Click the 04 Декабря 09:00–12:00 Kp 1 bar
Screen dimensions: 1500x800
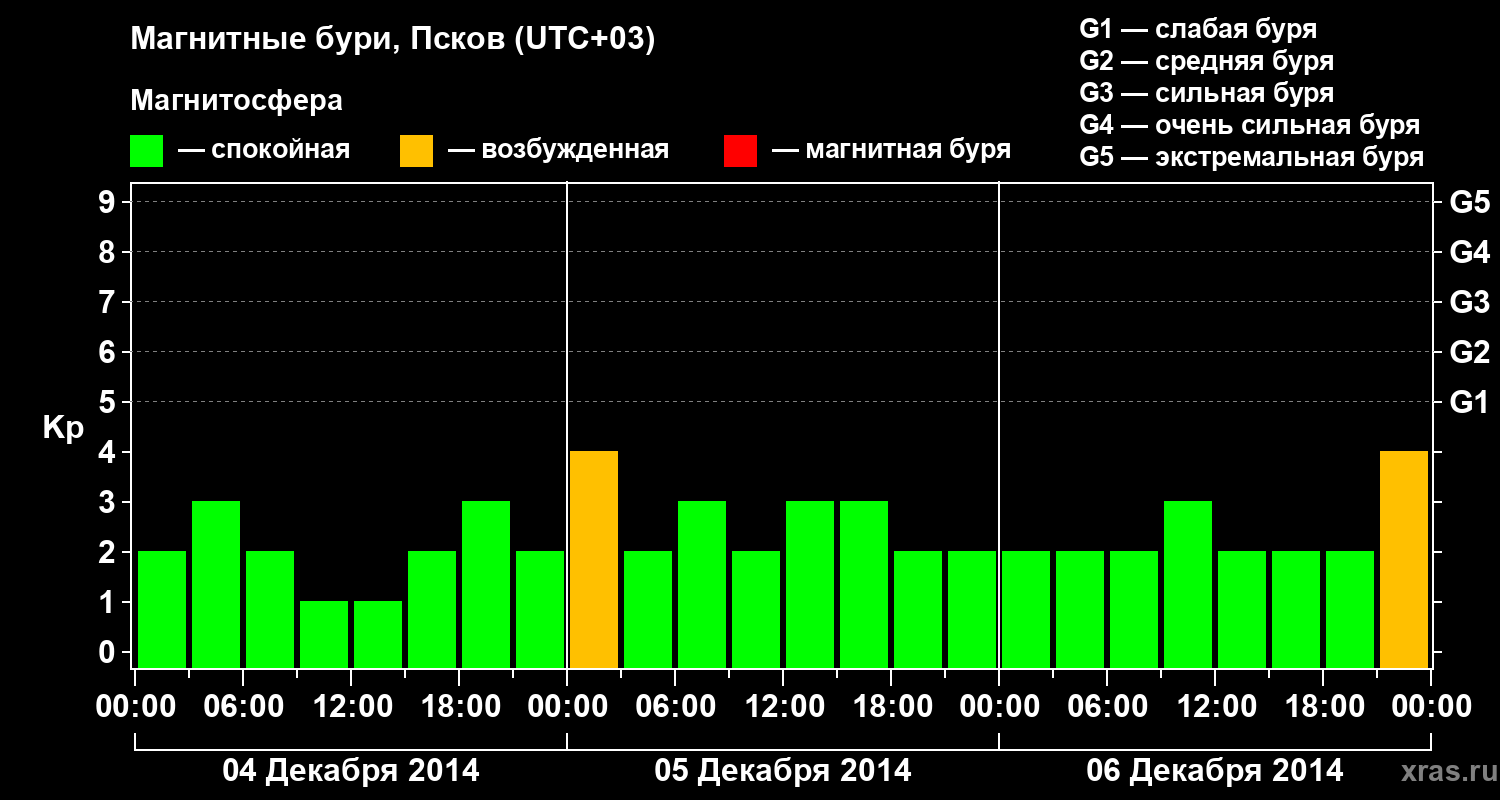(x=324, y=635)
